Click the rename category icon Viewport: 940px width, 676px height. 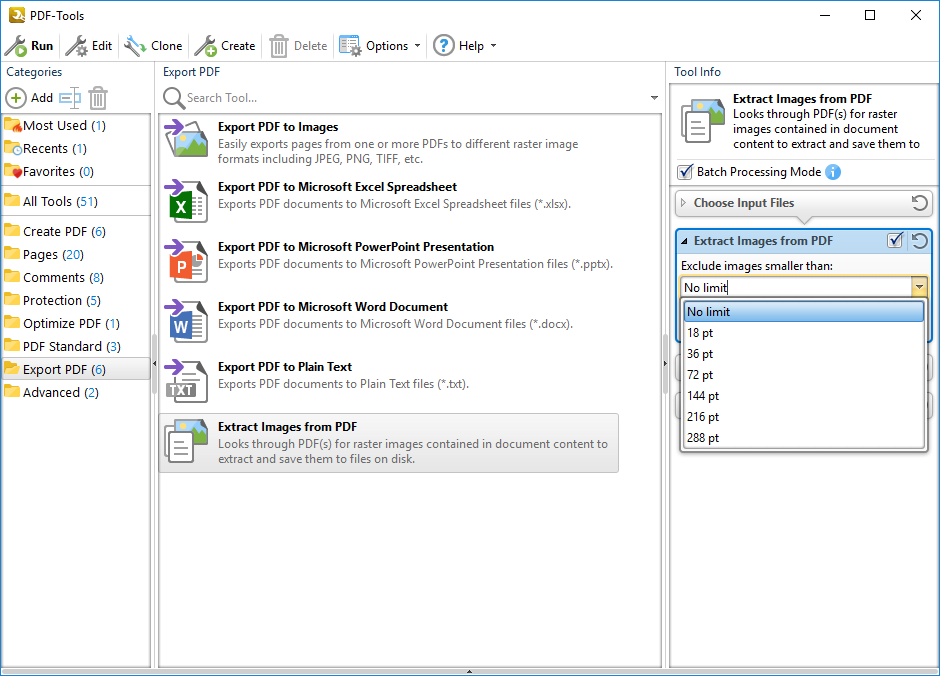pos(69,98)
